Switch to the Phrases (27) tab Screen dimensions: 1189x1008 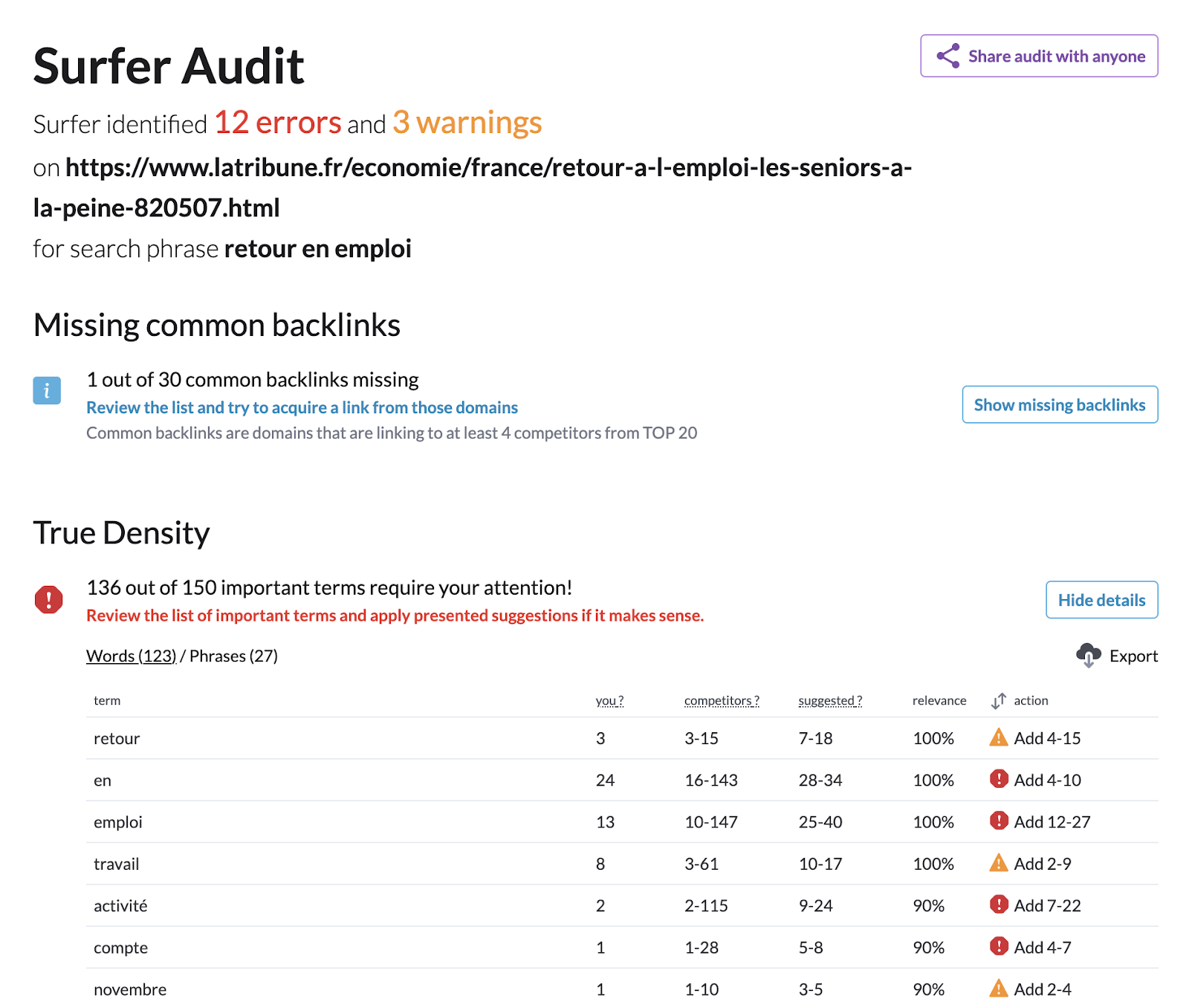click(x=233, y=656)
